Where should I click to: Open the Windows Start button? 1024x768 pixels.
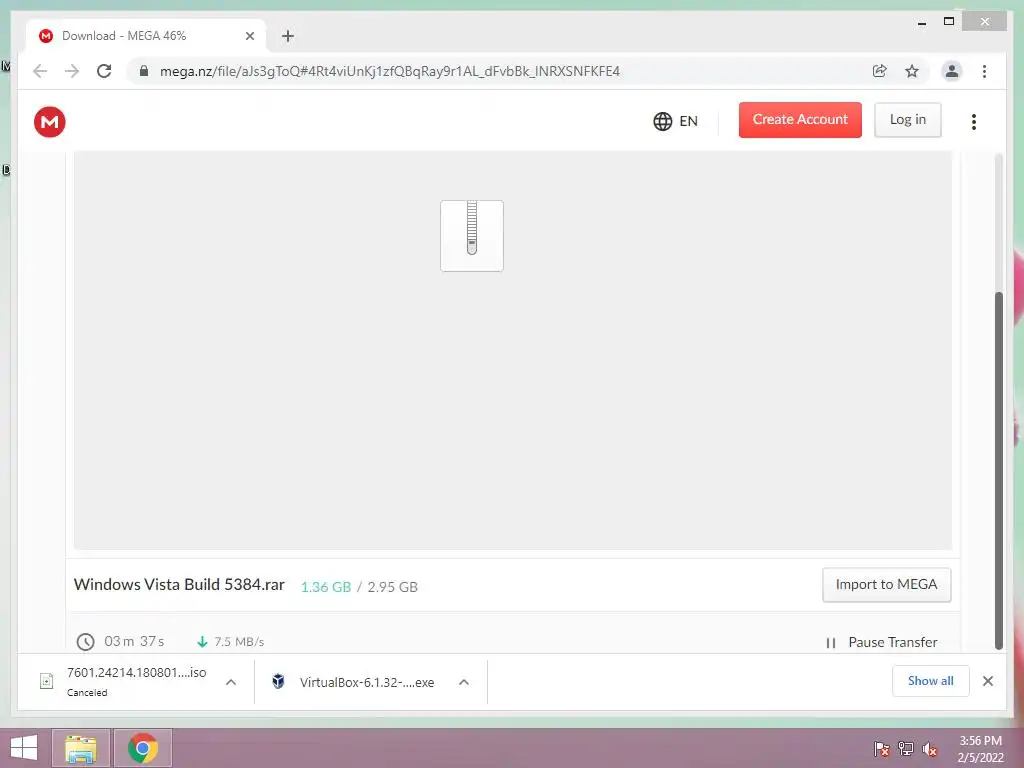click(x=24, y=748)
